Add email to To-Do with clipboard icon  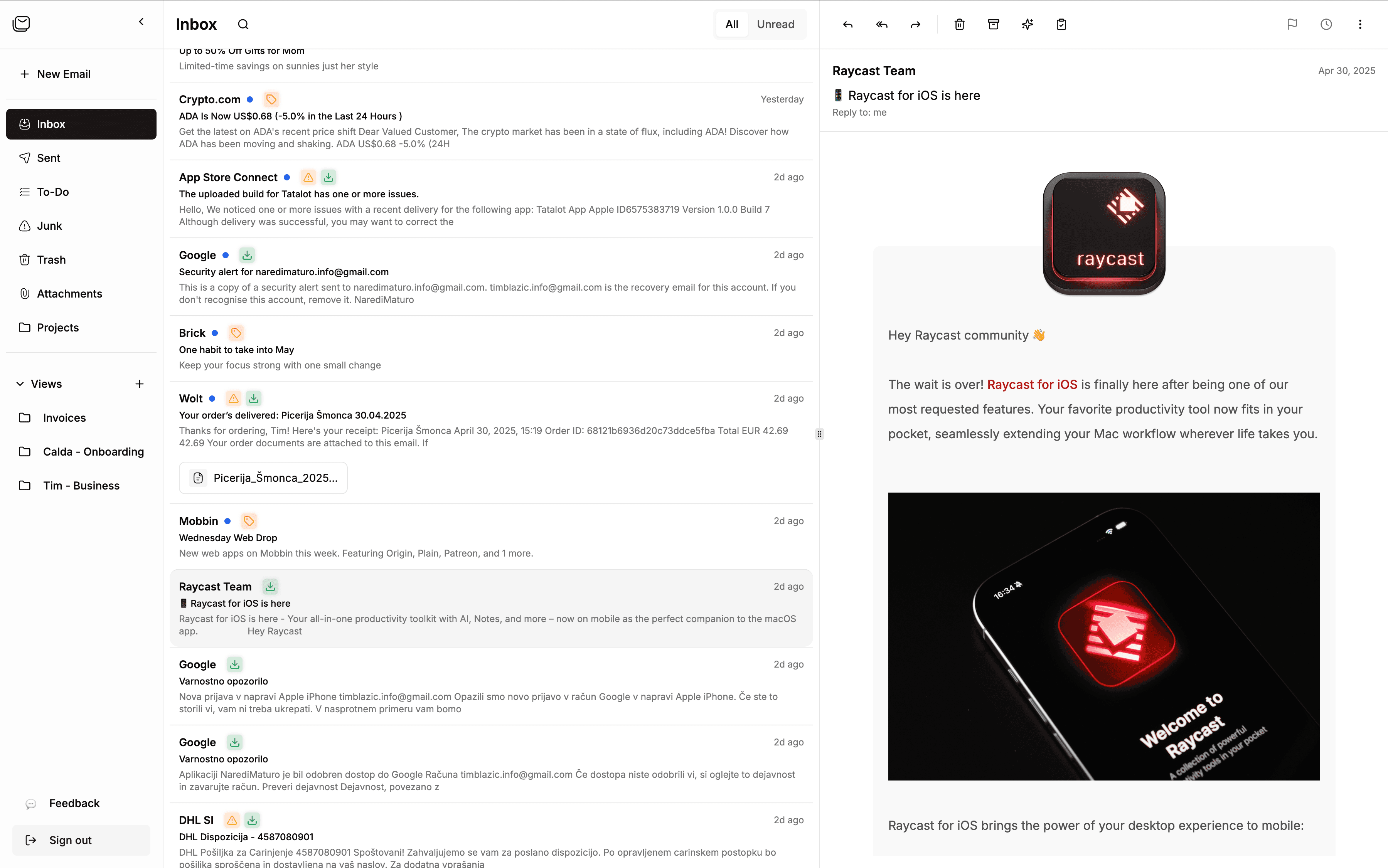click(x=1061, y=24)
